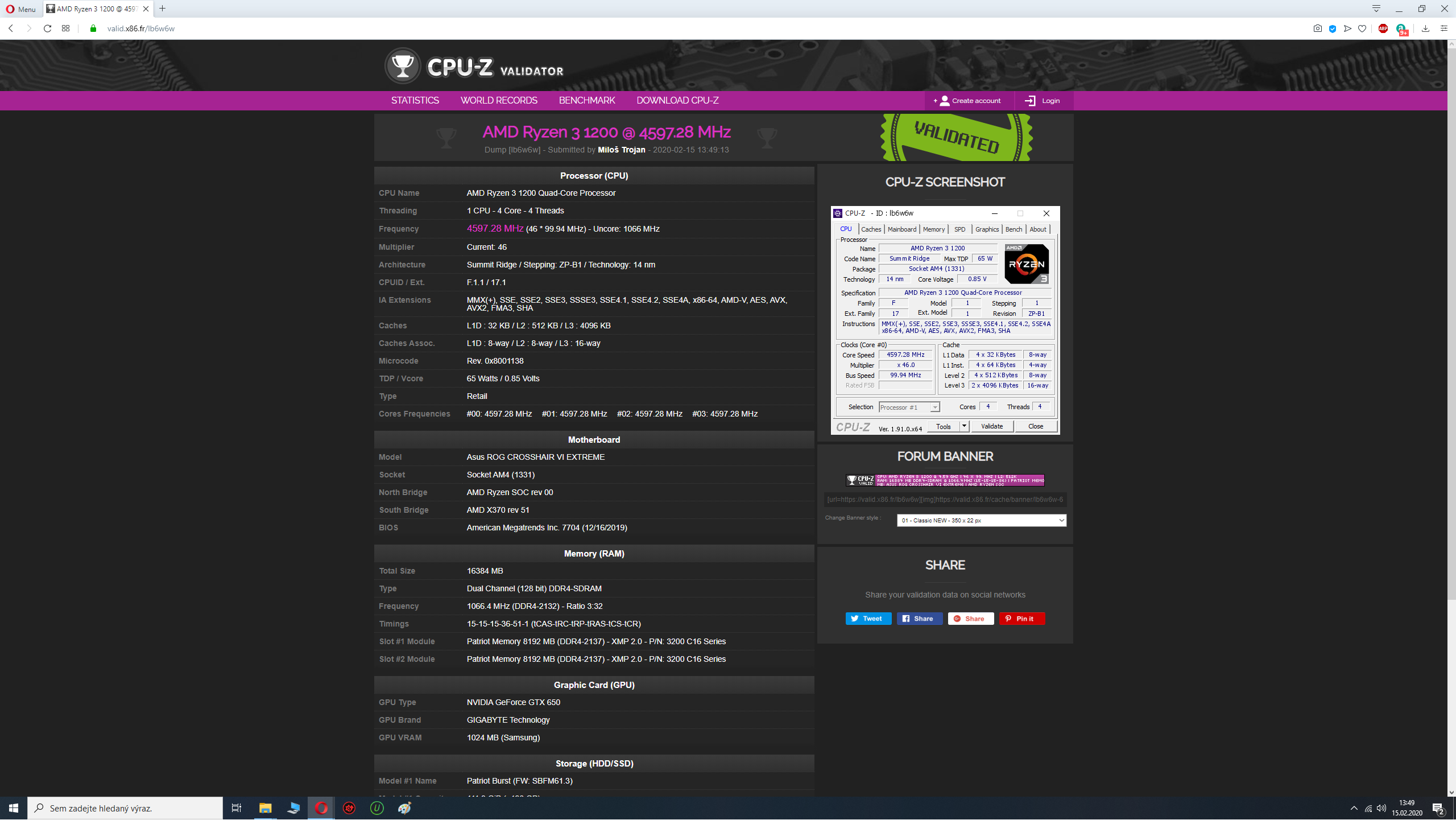The width and height of the screenshot is (1456, 824).
Task: Open the browser downloads panel
Action: click(x=1426, y=28)
